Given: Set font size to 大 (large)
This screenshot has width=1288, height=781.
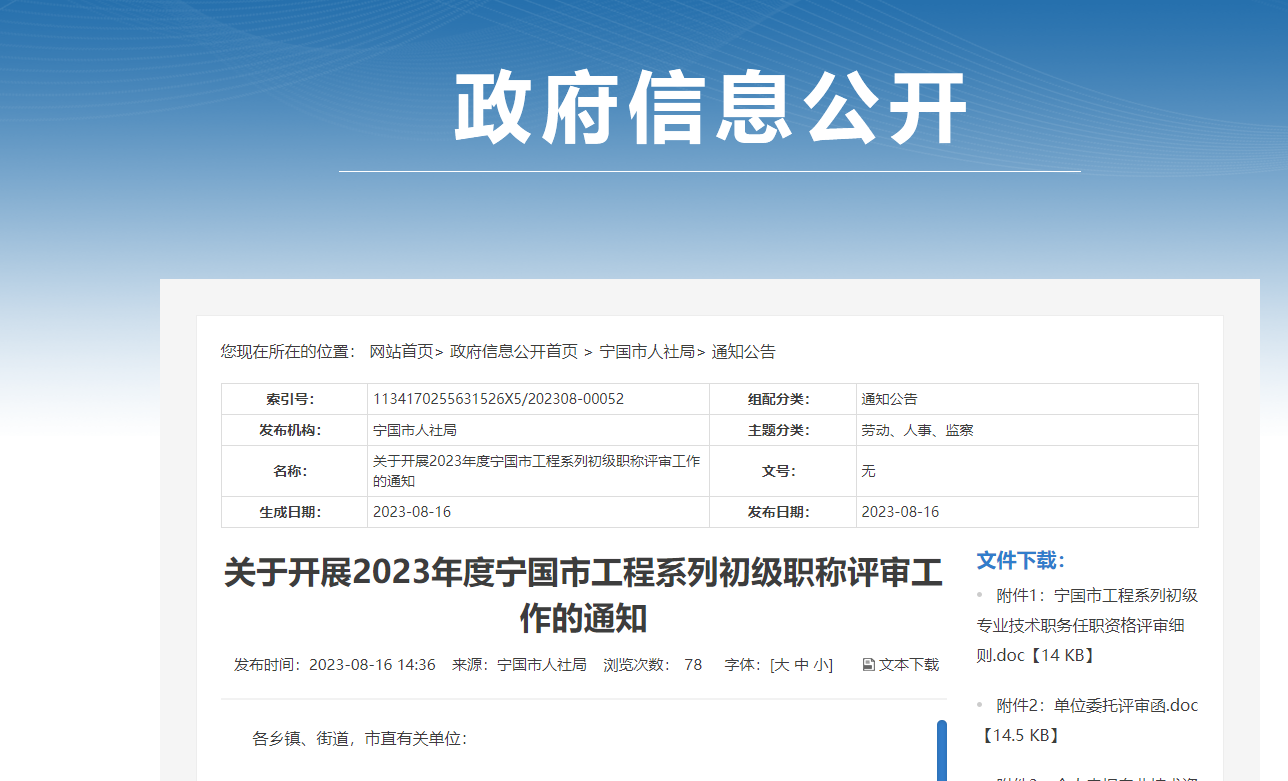Looking at the screenshot, I should (x=781, y=665).
